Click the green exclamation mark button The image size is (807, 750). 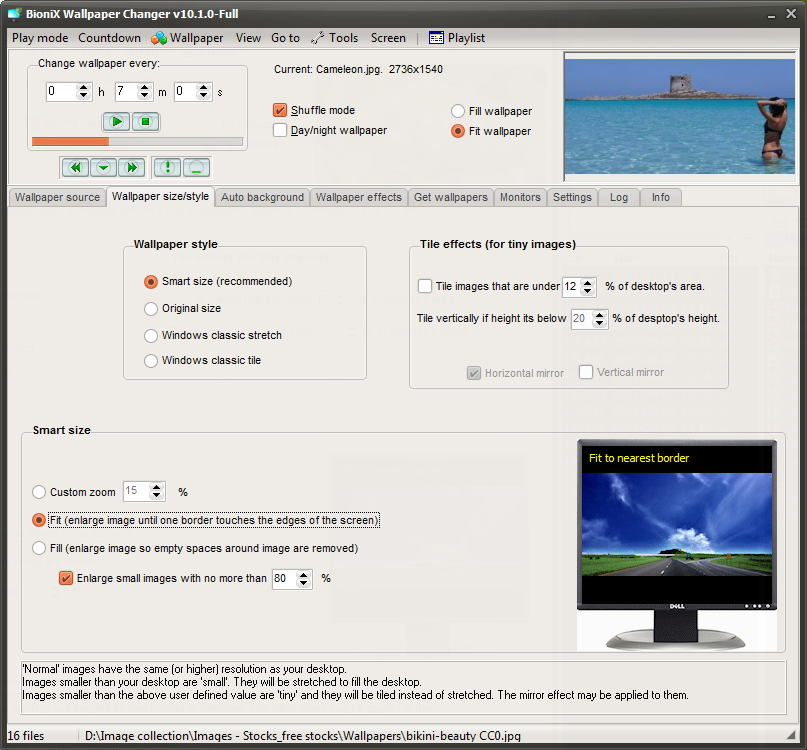click(x=167, y=168)
